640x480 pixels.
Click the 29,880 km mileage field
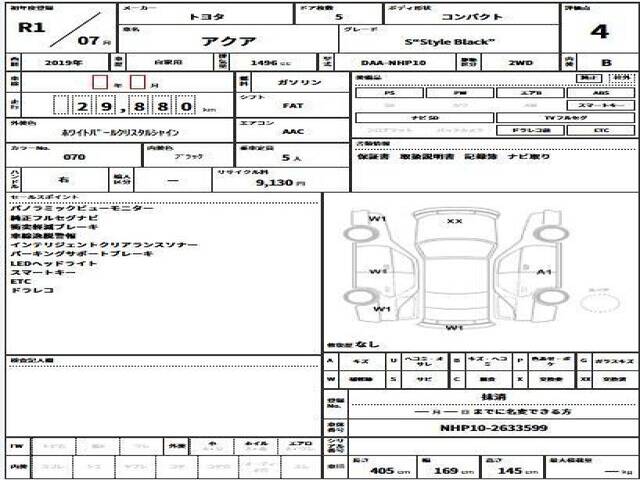130,105
